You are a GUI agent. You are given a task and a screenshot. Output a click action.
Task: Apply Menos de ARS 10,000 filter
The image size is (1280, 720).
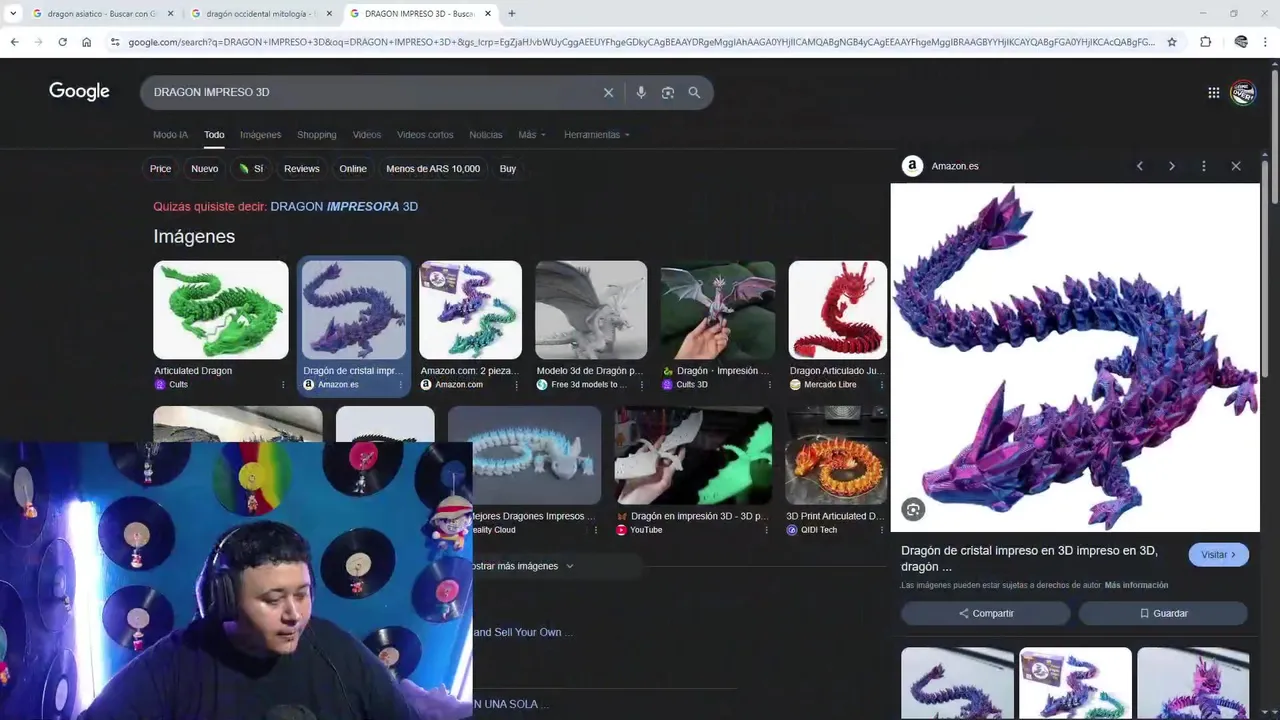click(x=433, y=169)
